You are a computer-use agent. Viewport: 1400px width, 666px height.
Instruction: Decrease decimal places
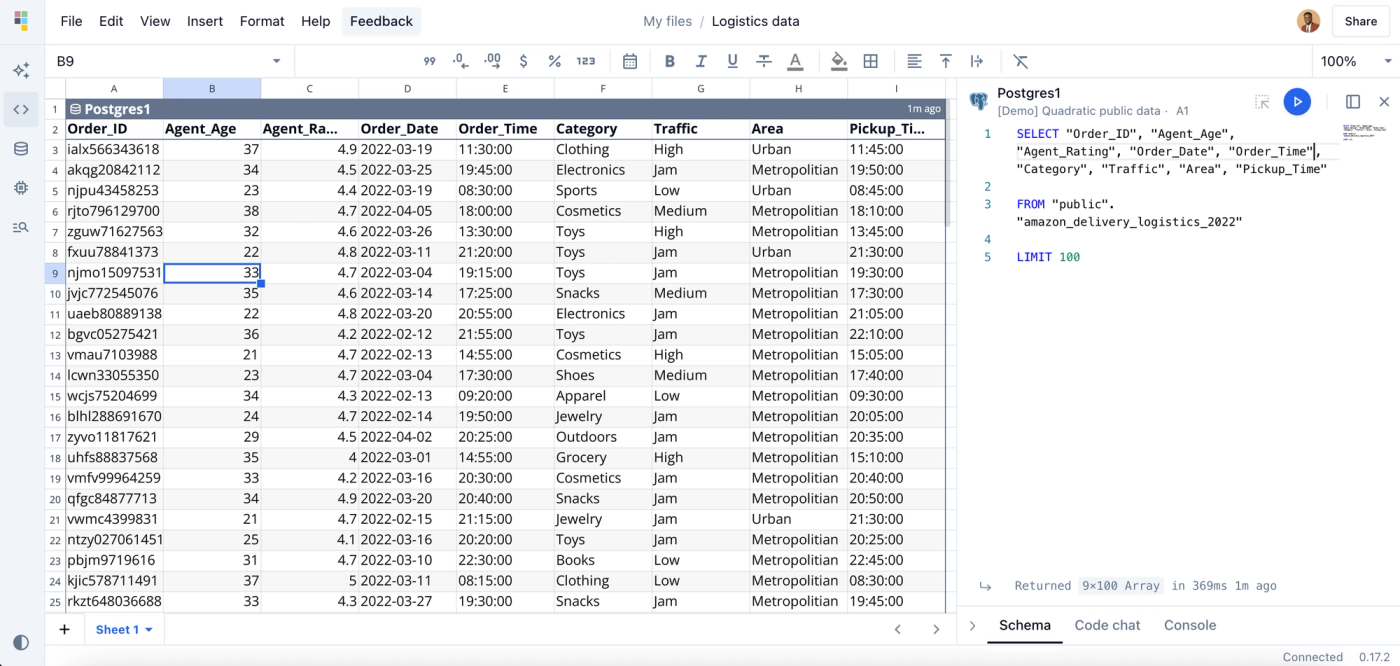[x=460, y=61]
